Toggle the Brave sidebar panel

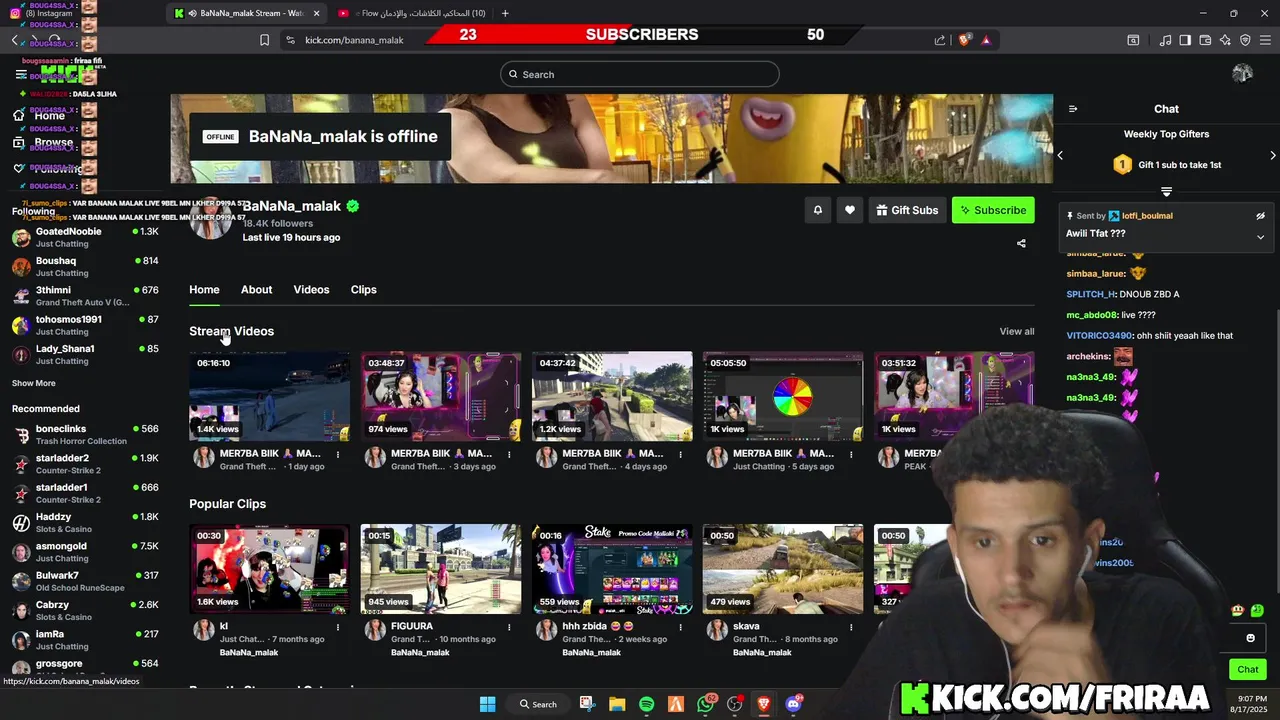(x=1185, y=40)
